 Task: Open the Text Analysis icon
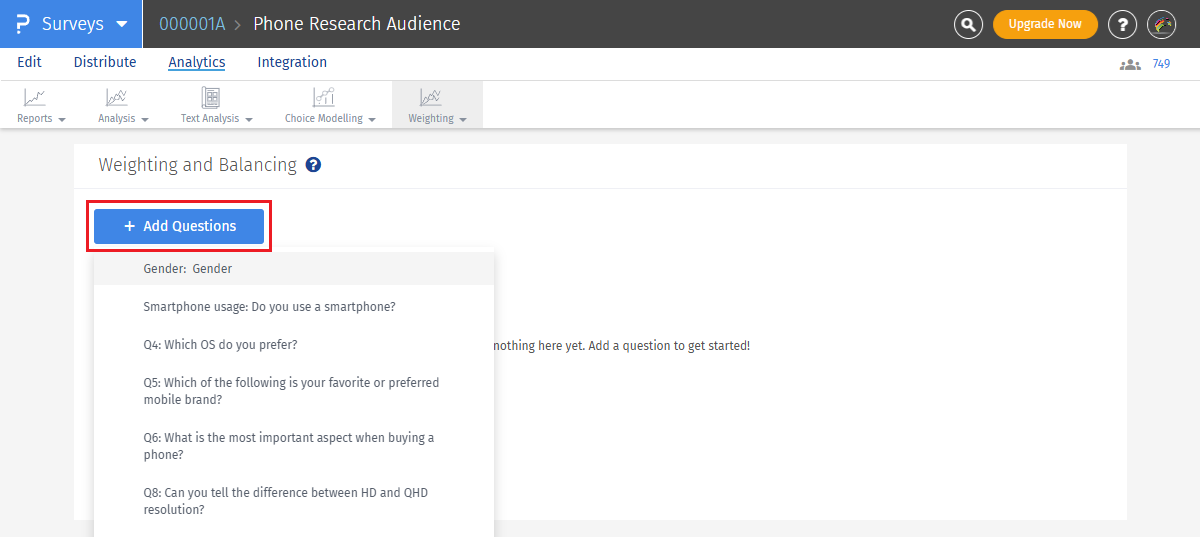tap(211, 97)
